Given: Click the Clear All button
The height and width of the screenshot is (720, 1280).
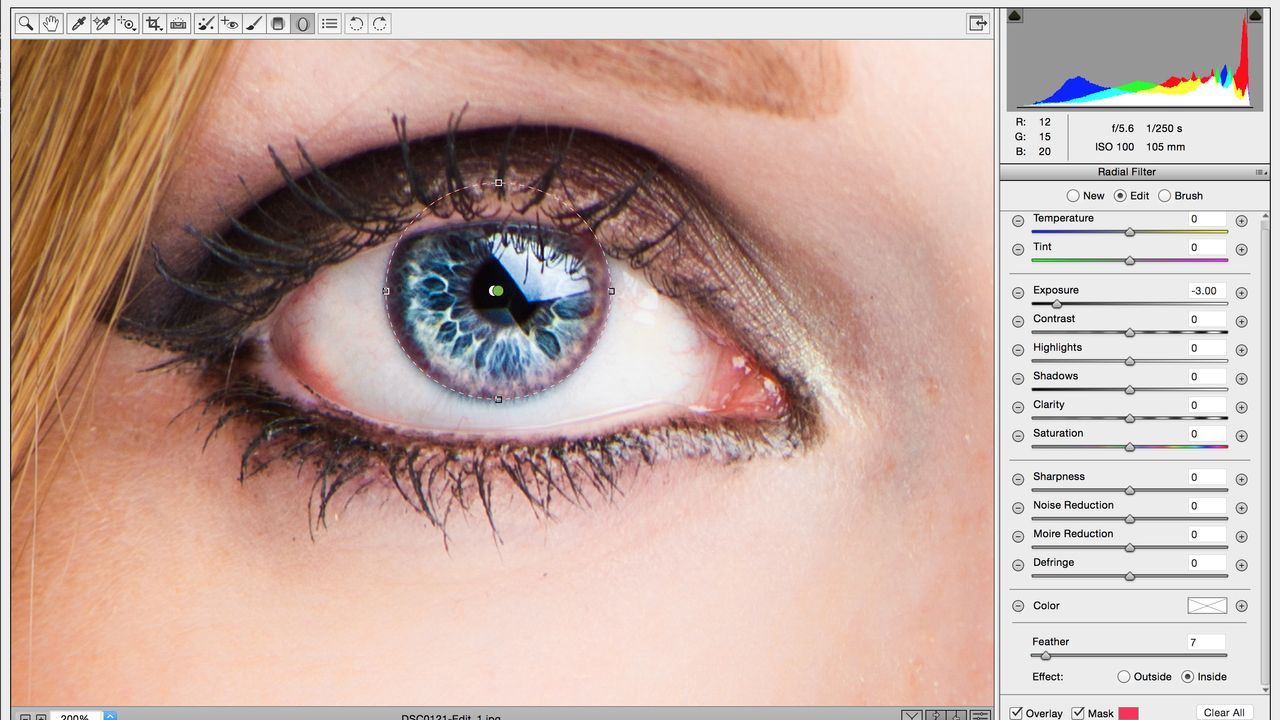Looking at the screenshot, I should (1224, 712).
